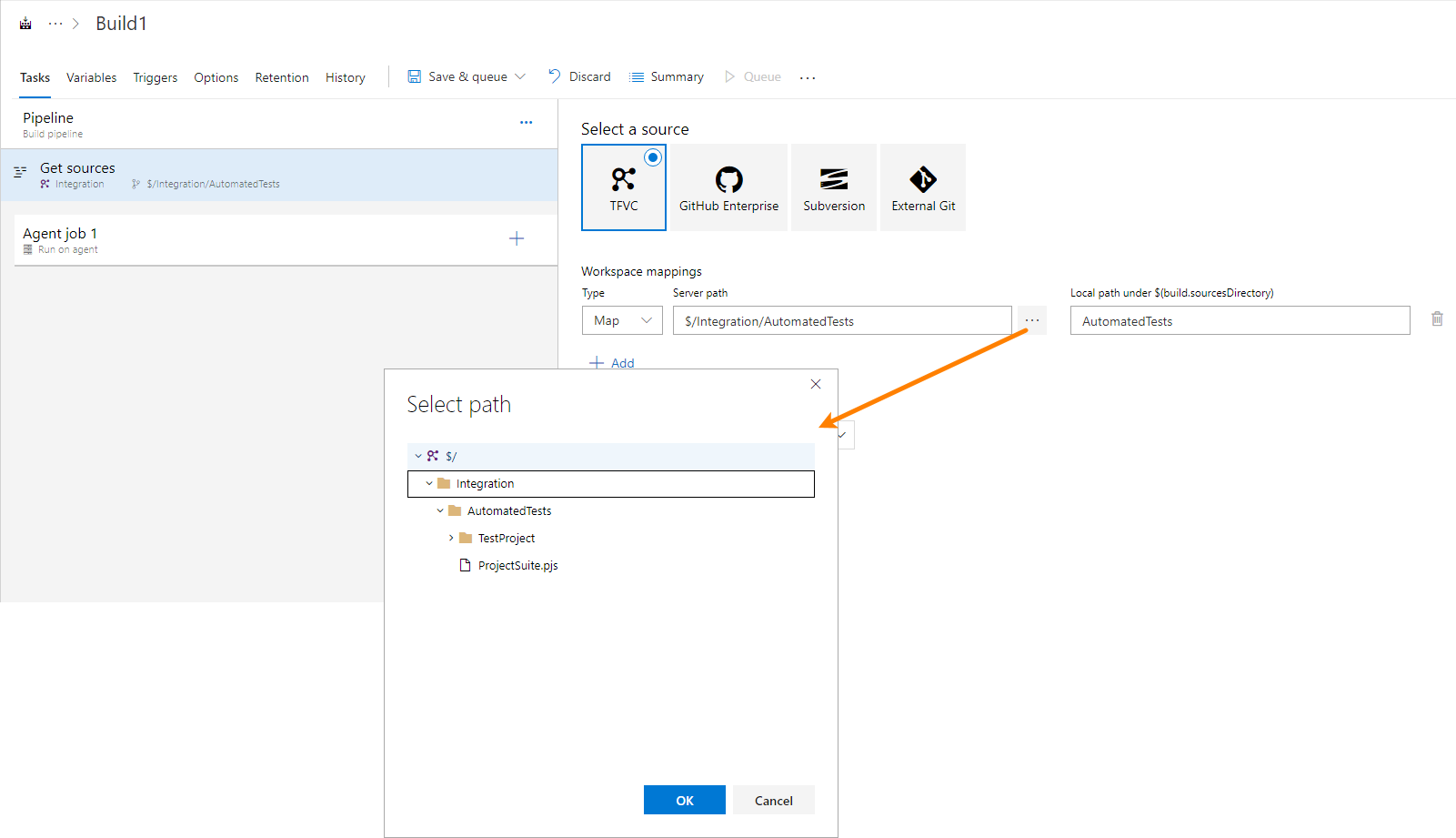Add a new workspace mapping
Image resolution: width=1456 pixels, height=838 pixels.
coord(613,362)
